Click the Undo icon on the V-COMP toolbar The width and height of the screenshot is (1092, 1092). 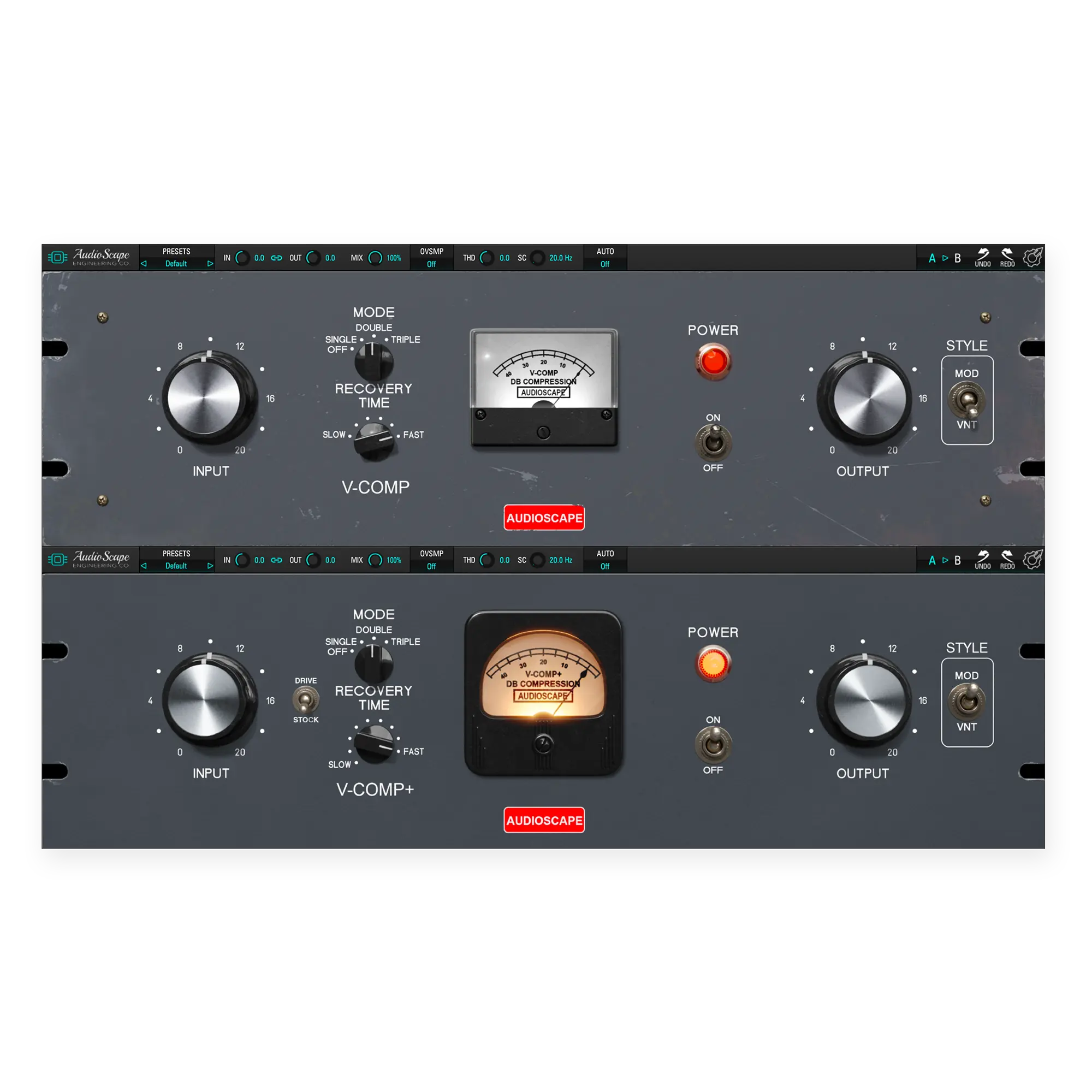pos(983,257)
